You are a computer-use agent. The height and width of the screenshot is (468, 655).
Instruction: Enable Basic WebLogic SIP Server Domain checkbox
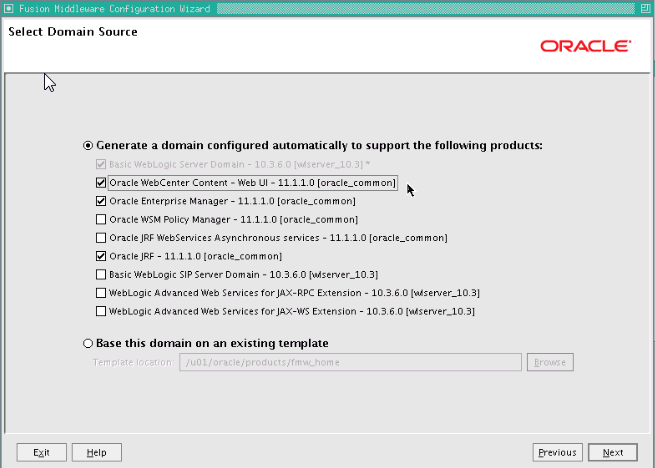101,275
